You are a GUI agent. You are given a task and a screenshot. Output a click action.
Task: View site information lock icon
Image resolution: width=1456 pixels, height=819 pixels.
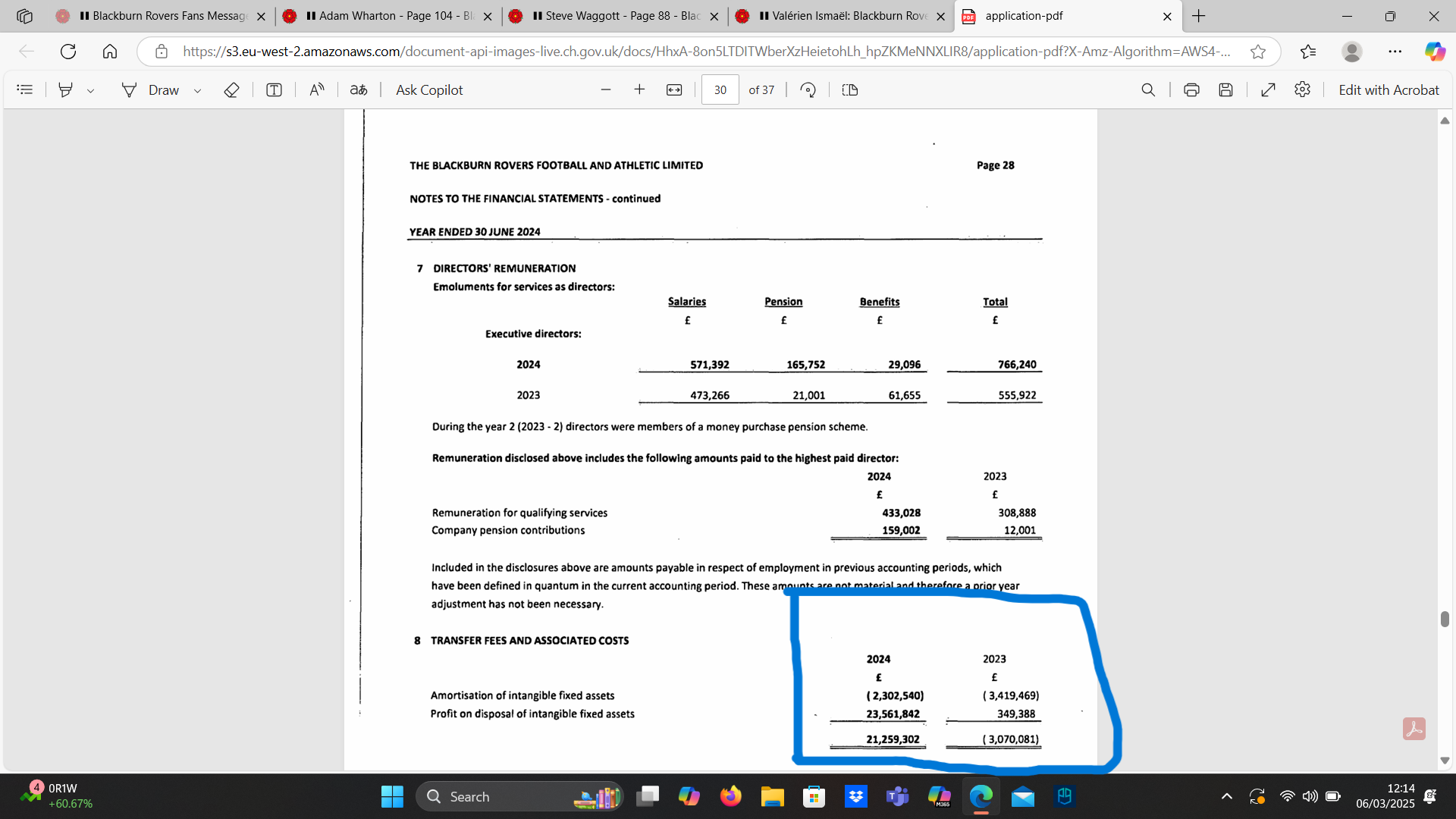click(161, 52)
